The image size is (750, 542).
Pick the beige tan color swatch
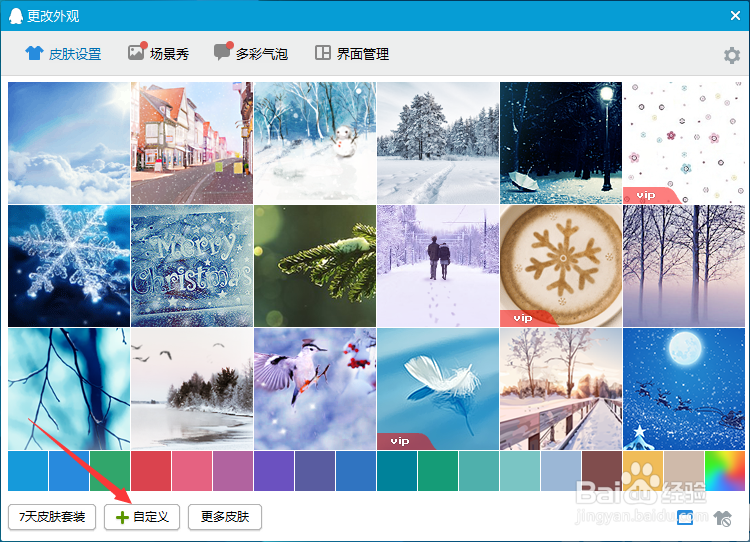pyautogui.click(x=684, y=471)
